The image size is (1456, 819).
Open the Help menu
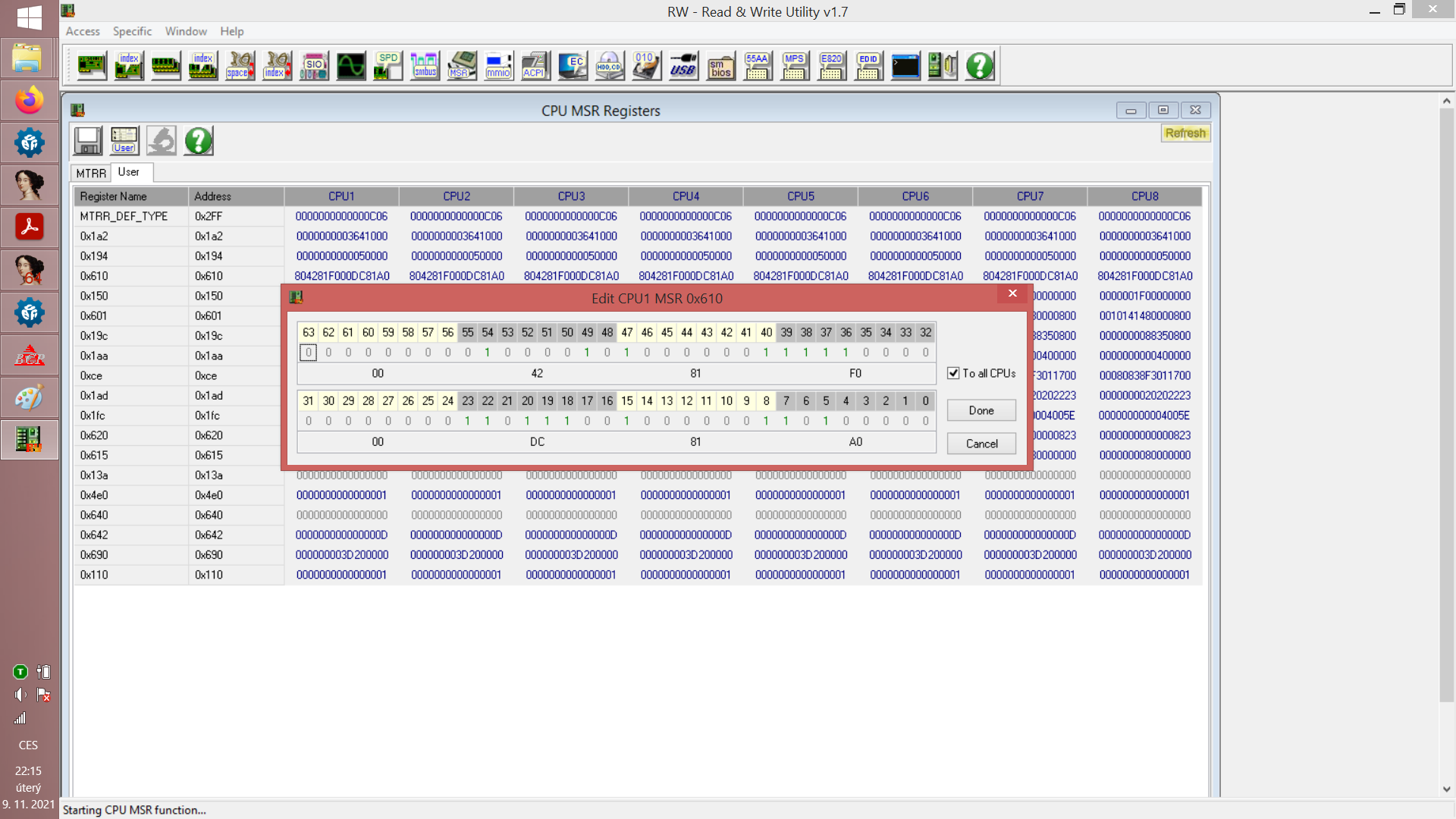coord(232,31)
